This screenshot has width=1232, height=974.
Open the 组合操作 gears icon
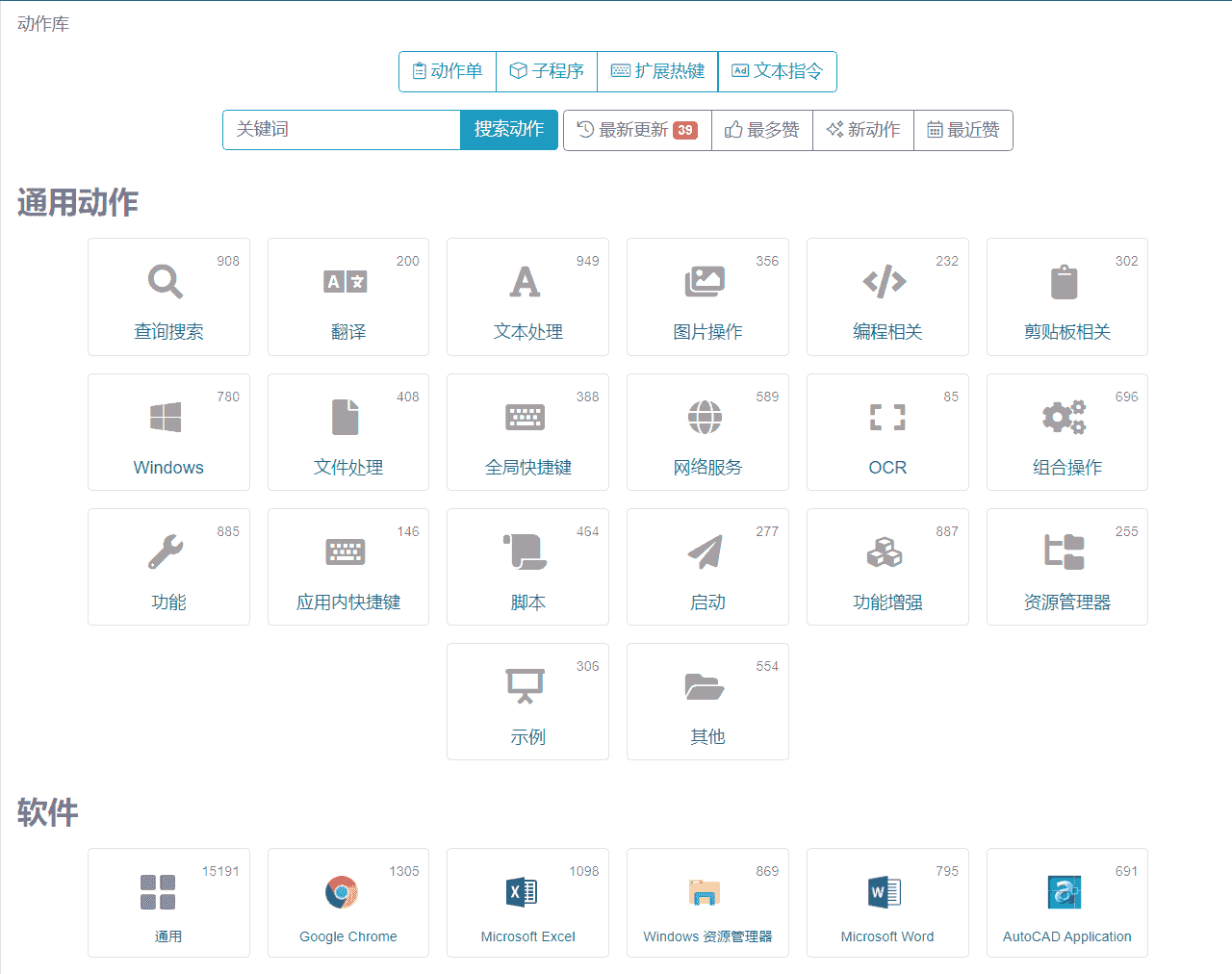1065,417
